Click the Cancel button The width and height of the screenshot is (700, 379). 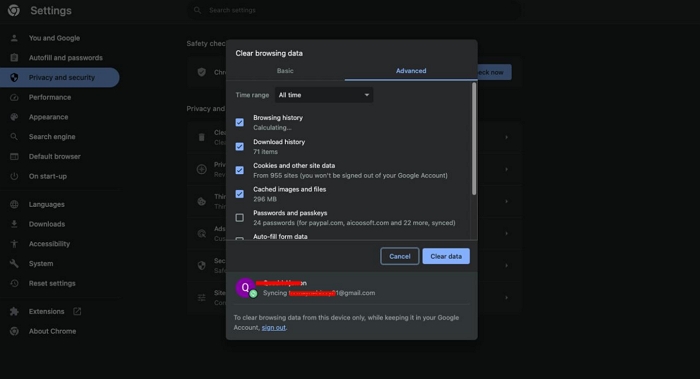400,256
